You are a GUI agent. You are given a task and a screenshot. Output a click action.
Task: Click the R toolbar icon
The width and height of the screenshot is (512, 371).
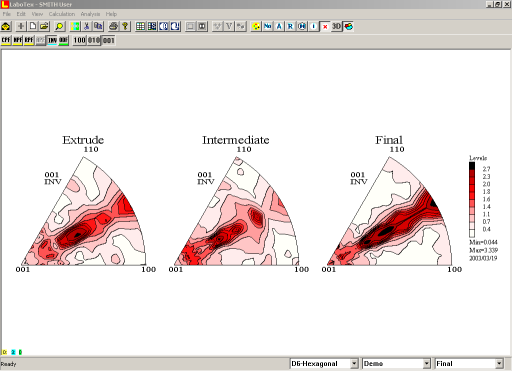[x=290, y=26]
